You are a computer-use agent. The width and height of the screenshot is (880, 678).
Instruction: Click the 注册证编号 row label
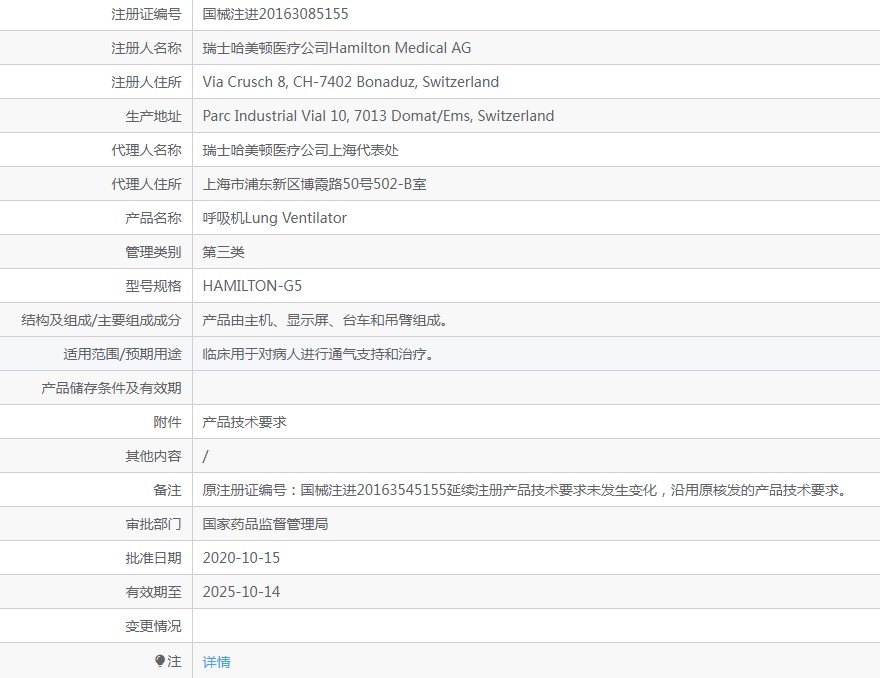pos(146,14)
